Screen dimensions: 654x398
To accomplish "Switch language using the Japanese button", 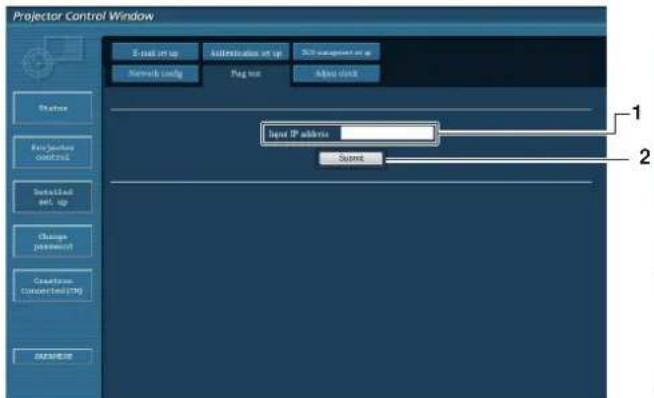I will click(53, 357).
